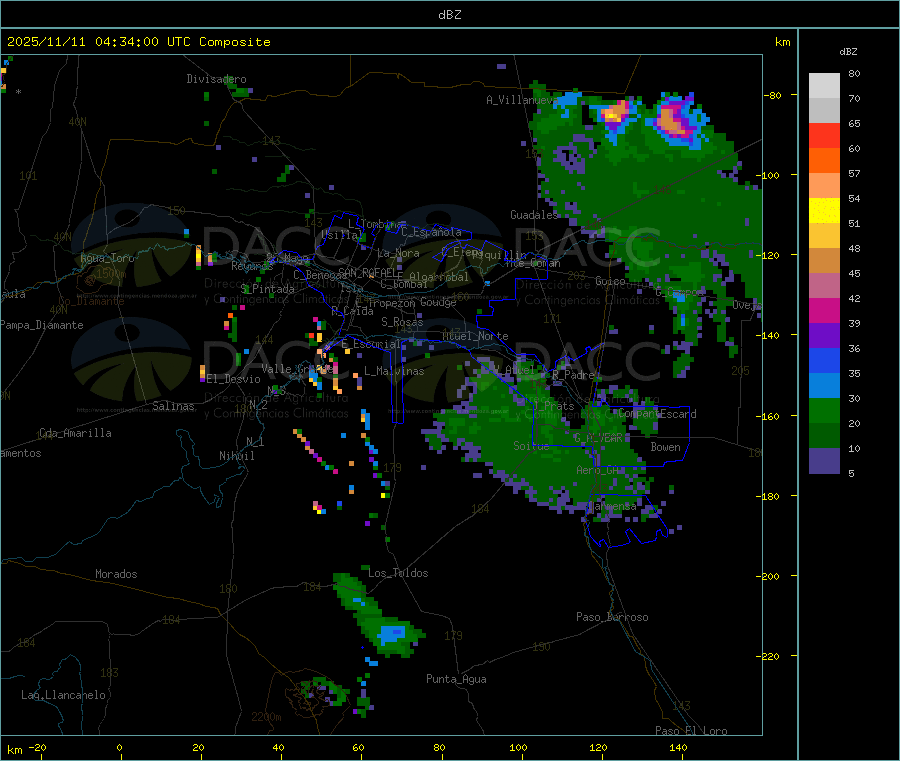This screenshot has width=900, height=761.
Task: Click the light blue 30-35 dBZ legend swatch
Action: coord(824,386)
